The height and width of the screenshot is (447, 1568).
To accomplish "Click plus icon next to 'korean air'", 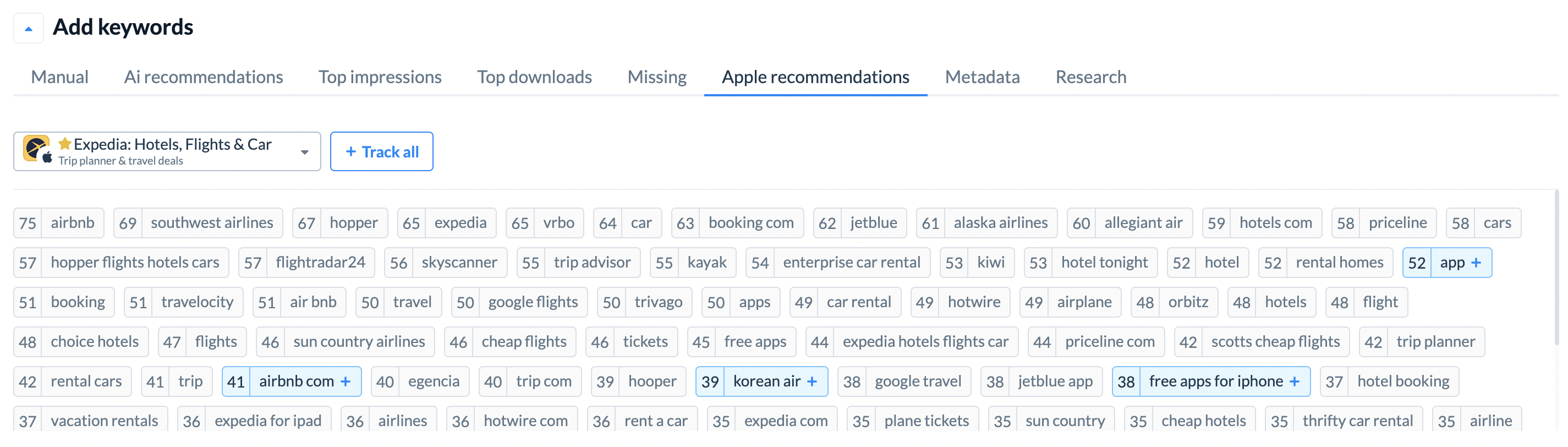I will click(812, 381).
